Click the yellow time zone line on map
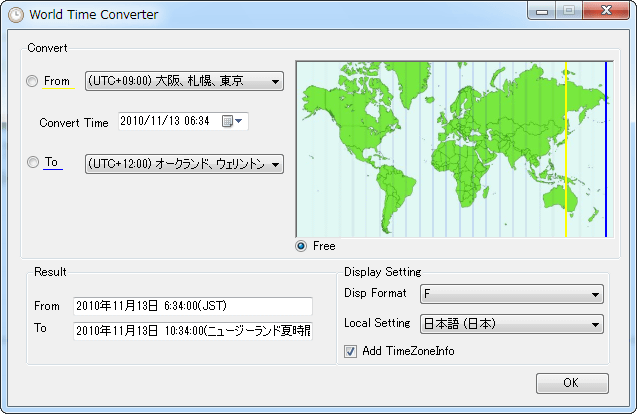The height and width of the screenshot is (414, 637). coord(566,150)
